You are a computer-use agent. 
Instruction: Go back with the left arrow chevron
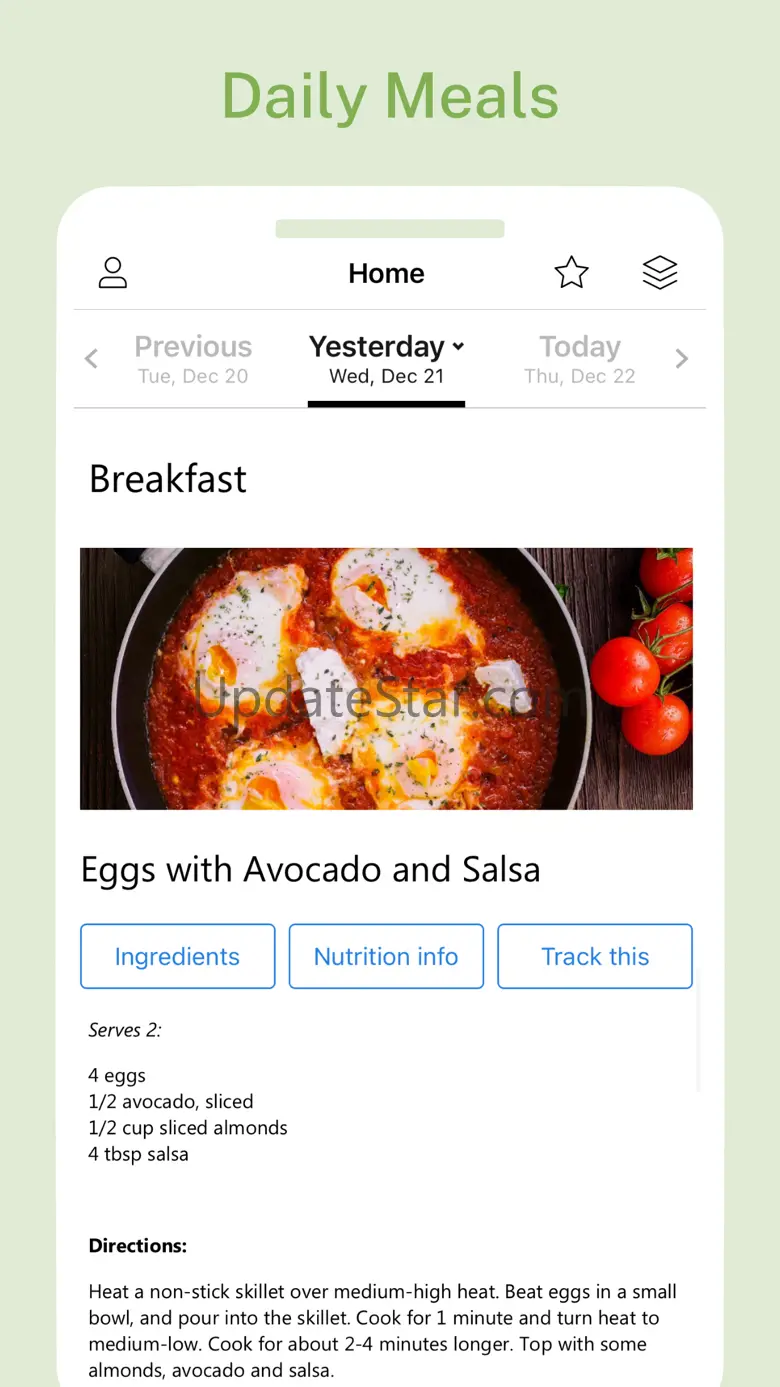91,358
